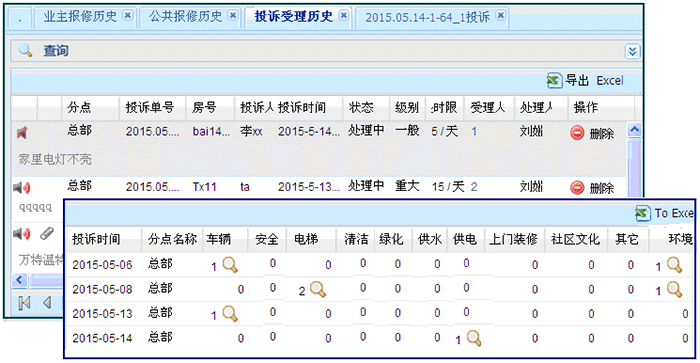Image resolution: width=700 pixels, height=363 pixels.
Task: Click the search magnifier icon beside 查询
Action: point(25,50)
